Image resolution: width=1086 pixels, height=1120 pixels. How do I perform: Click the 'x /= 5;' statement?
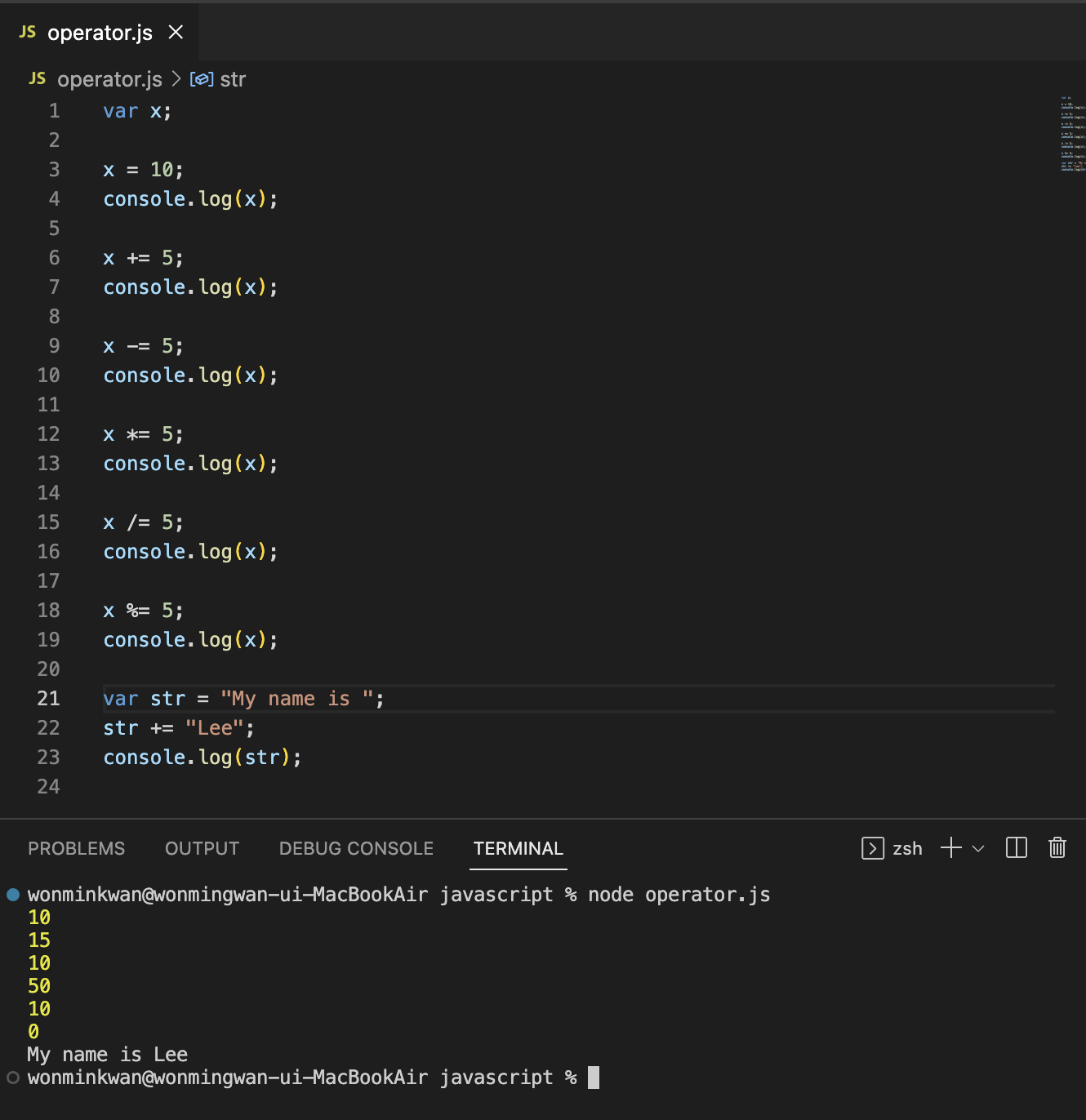tap(143, 522)
